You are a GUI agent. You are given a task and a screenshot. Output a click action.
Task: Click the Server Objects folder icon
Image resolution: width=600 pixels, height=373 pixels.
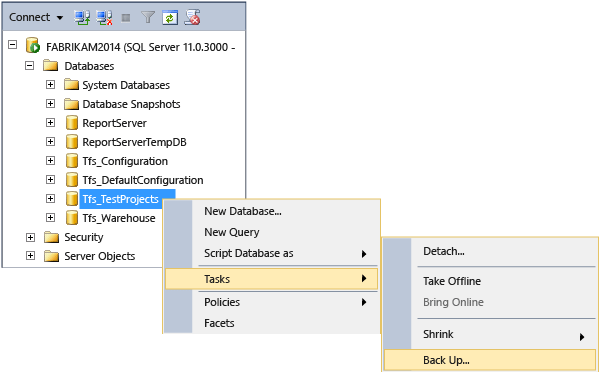(51, 256)
